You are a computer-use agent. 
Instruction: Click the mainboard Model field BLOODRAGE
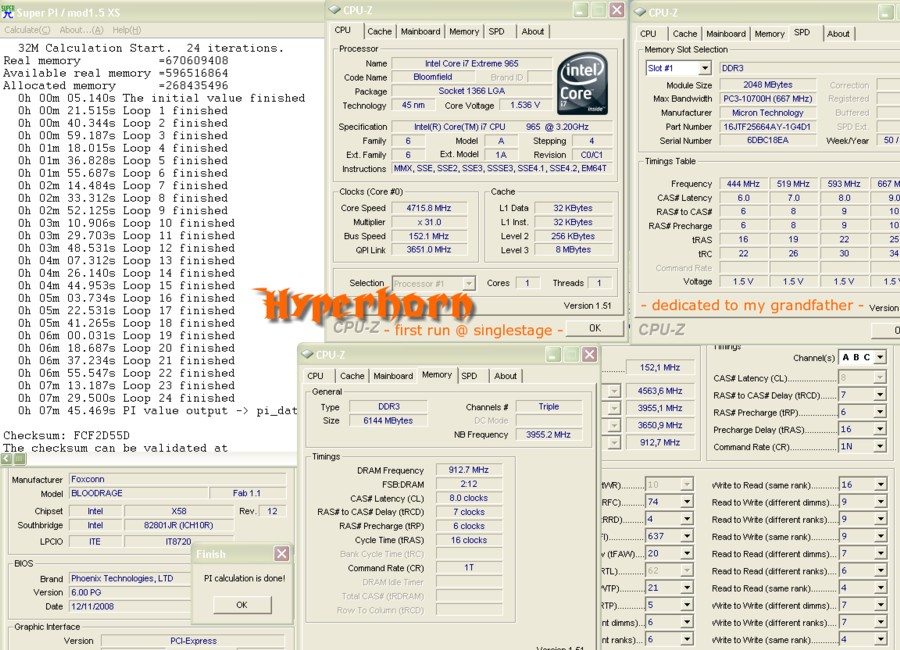pos(138,493)
